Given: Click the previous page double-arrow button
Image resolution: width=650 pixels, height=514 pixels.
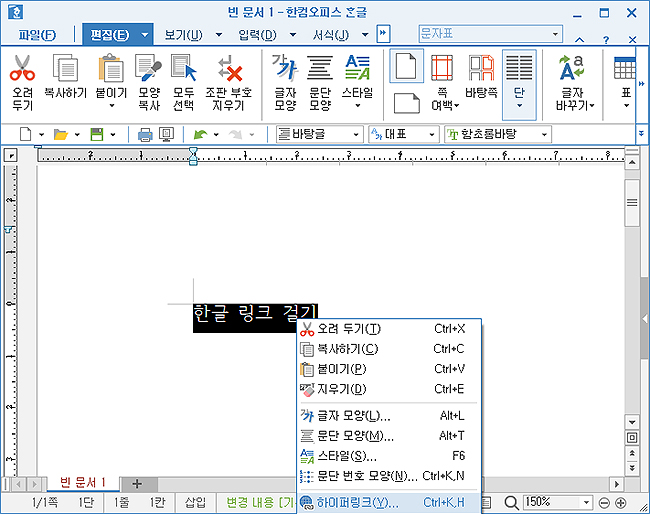Looking at the screenshot, I should pos(632,453).
